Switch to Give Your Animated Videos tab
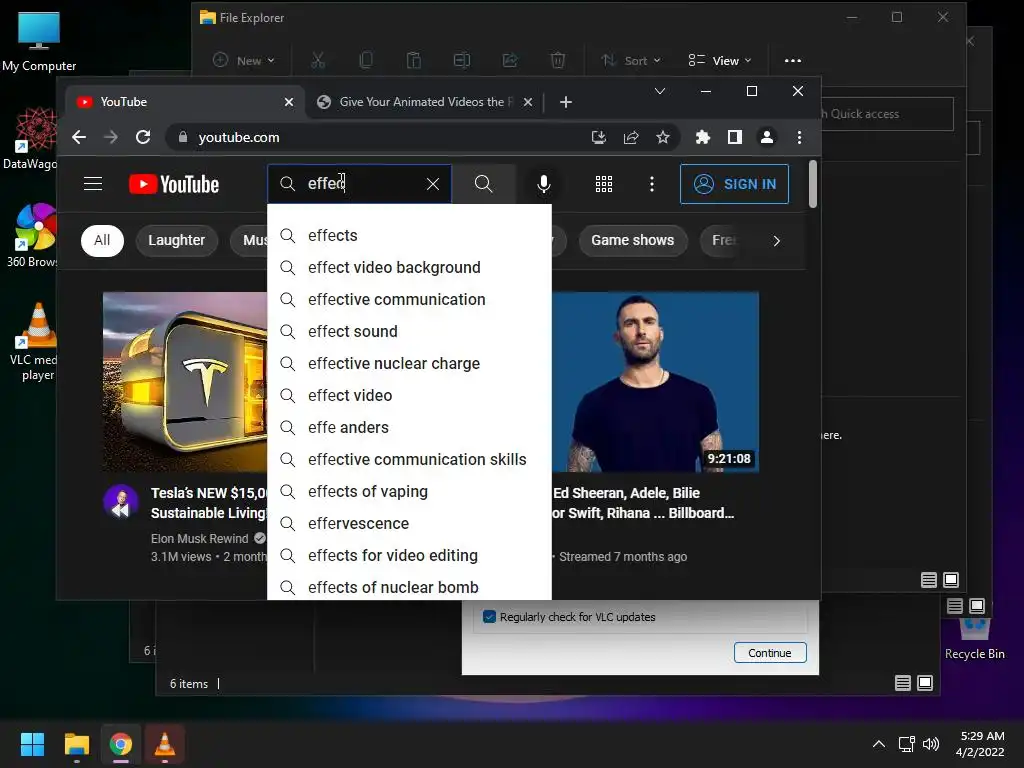Viewport: 1024px width, 768px height. click(426, 102)
